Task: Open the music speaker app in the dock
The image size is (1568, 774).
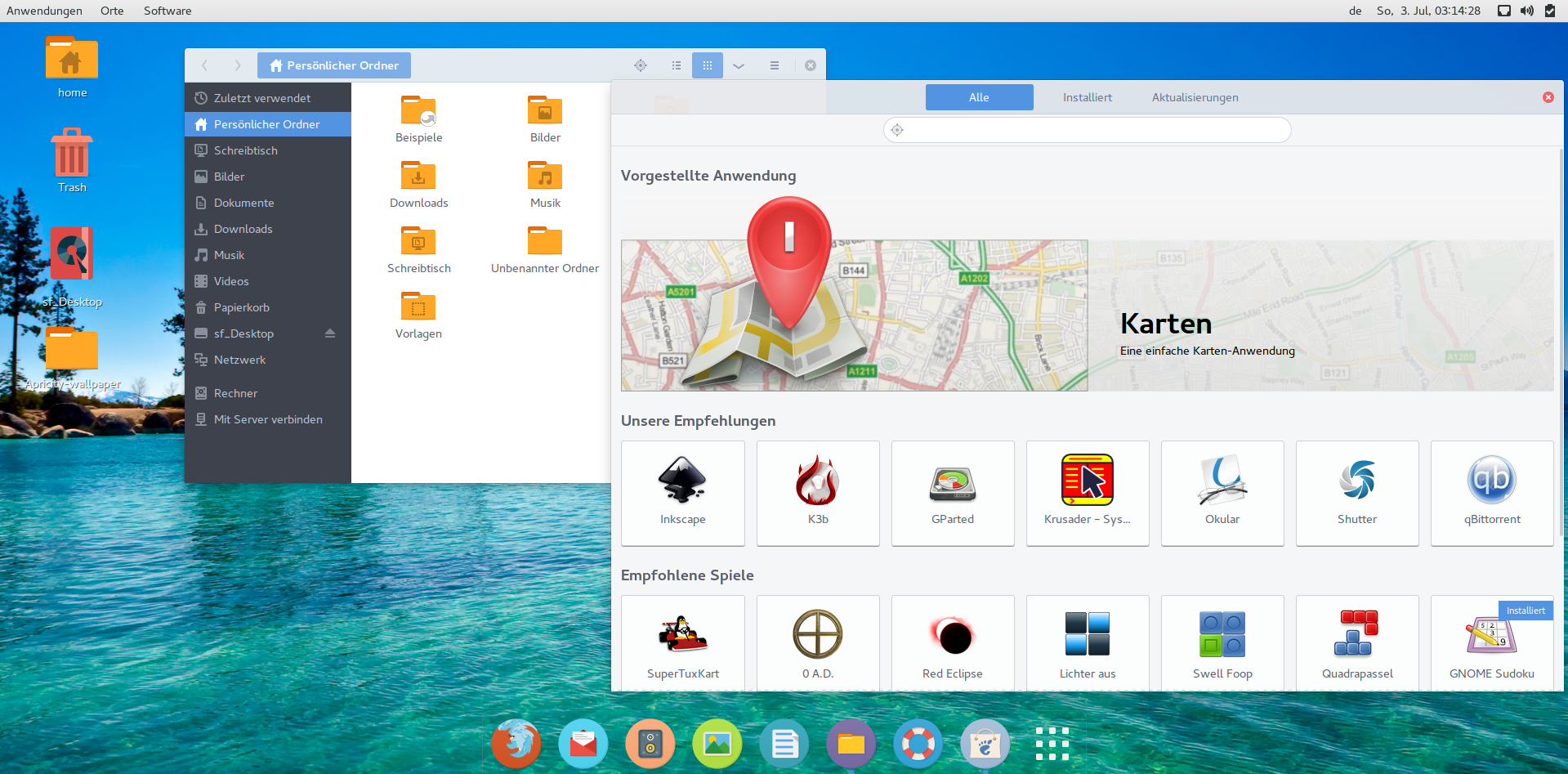Action: [650, 744]
